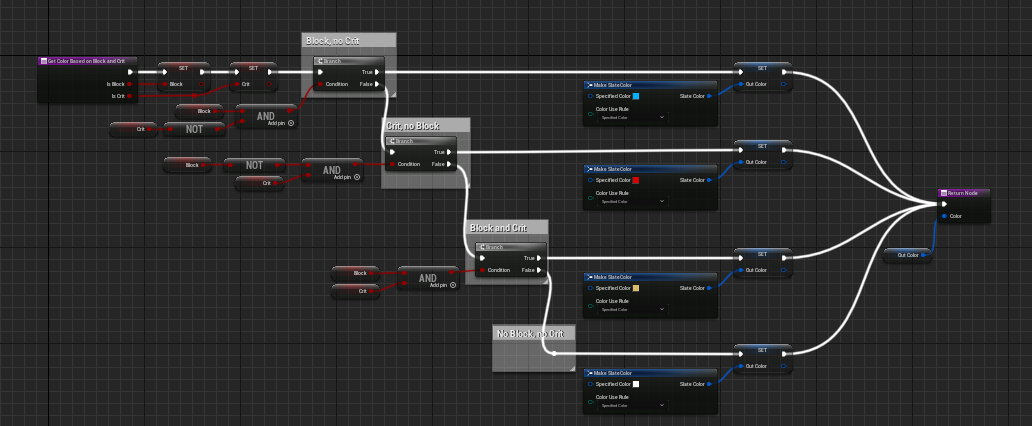Open the yellow Specified Color swatch

point(636,288)
